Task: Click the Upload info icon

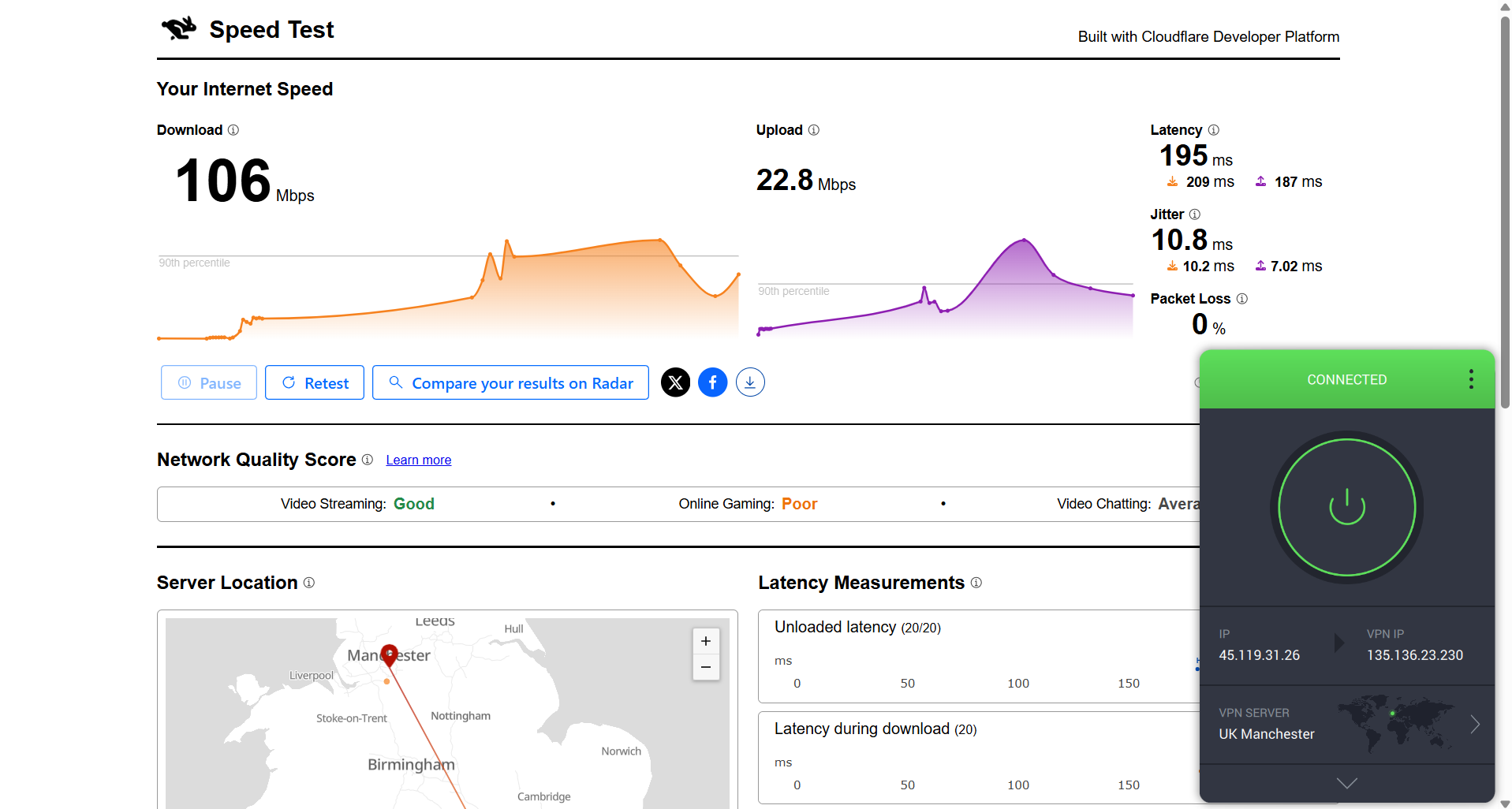Action: [x=814, y=130]
